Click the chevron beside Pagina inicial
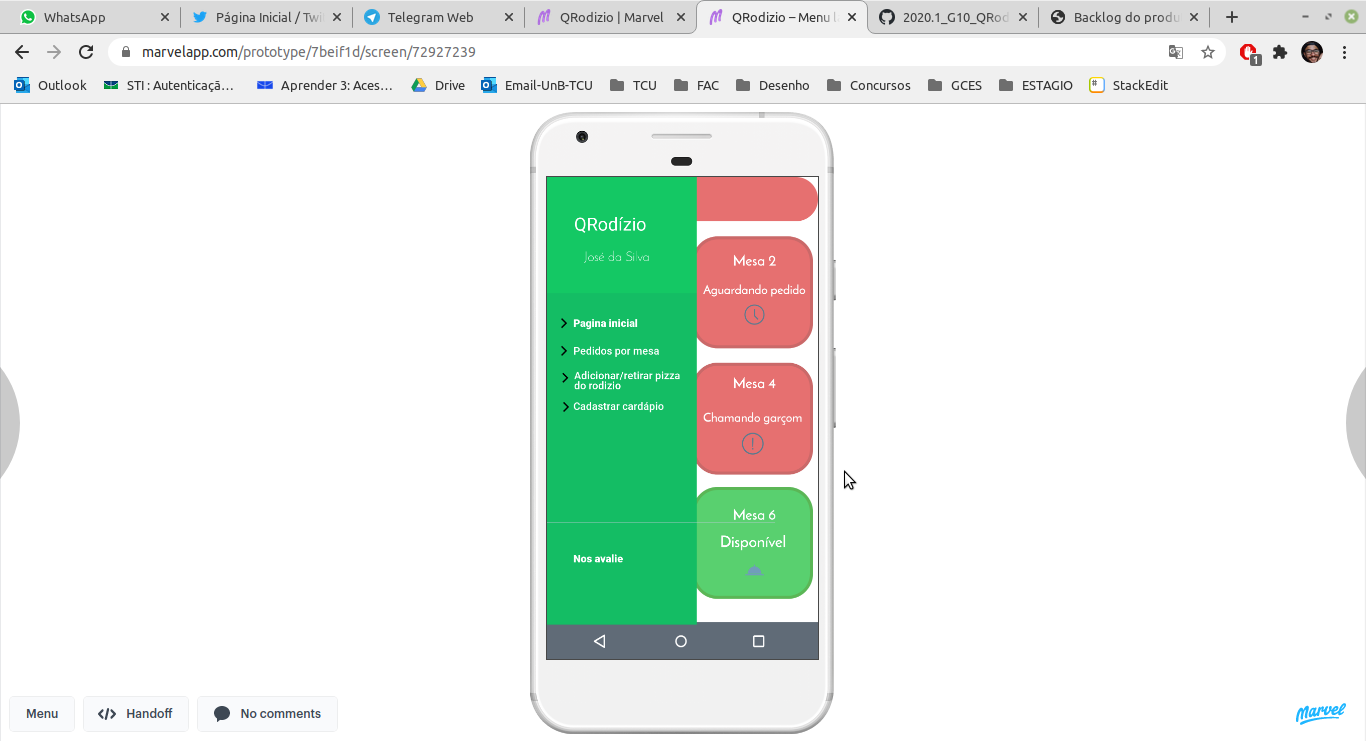The image size is (1366, 741). click(564, 323)
